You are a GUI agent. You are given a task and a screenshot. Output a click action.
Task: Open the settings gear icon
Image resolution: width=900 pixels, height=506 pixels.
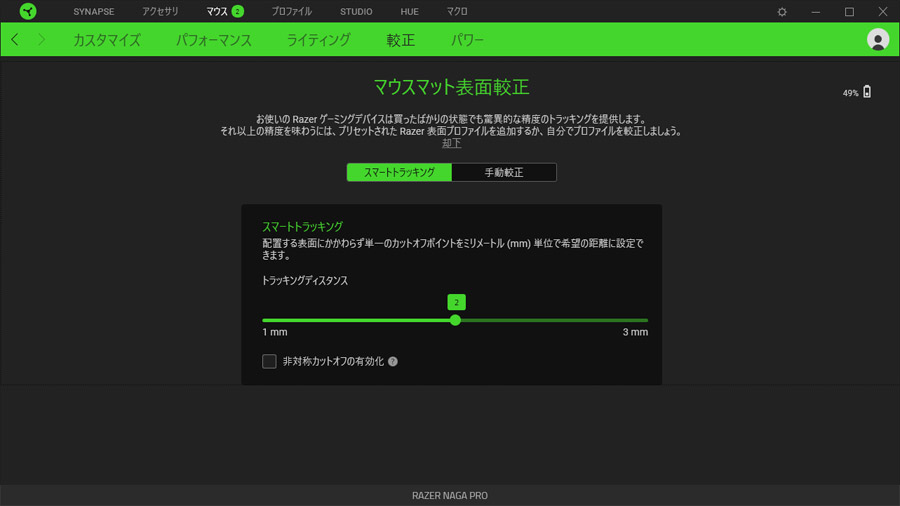[x=782, y=11]
